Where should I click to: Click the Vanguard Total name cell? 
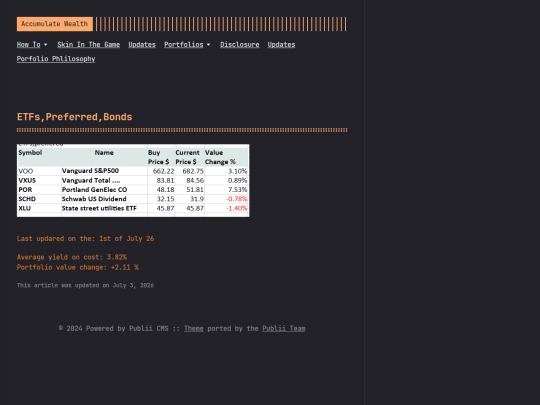[91, 180]
